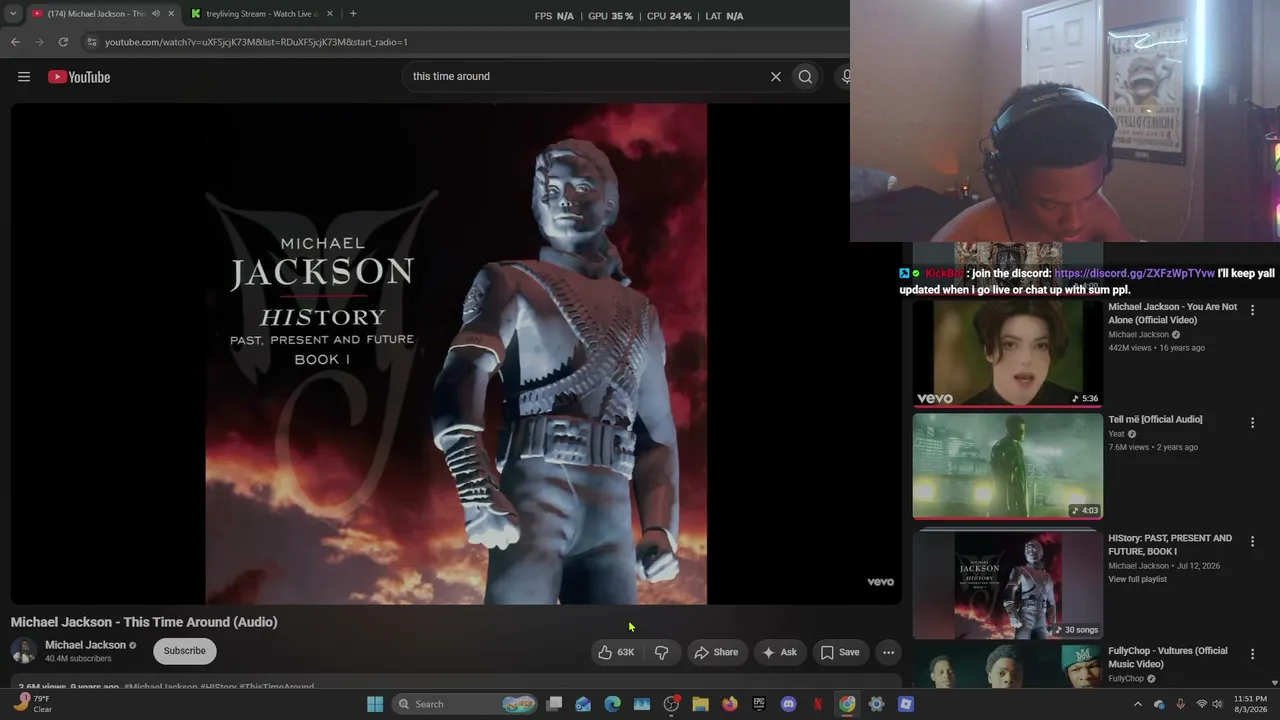Open HIStory album playlist thumbnail
This screenshot has height=720, width=1280.
tap(1007, 585)
